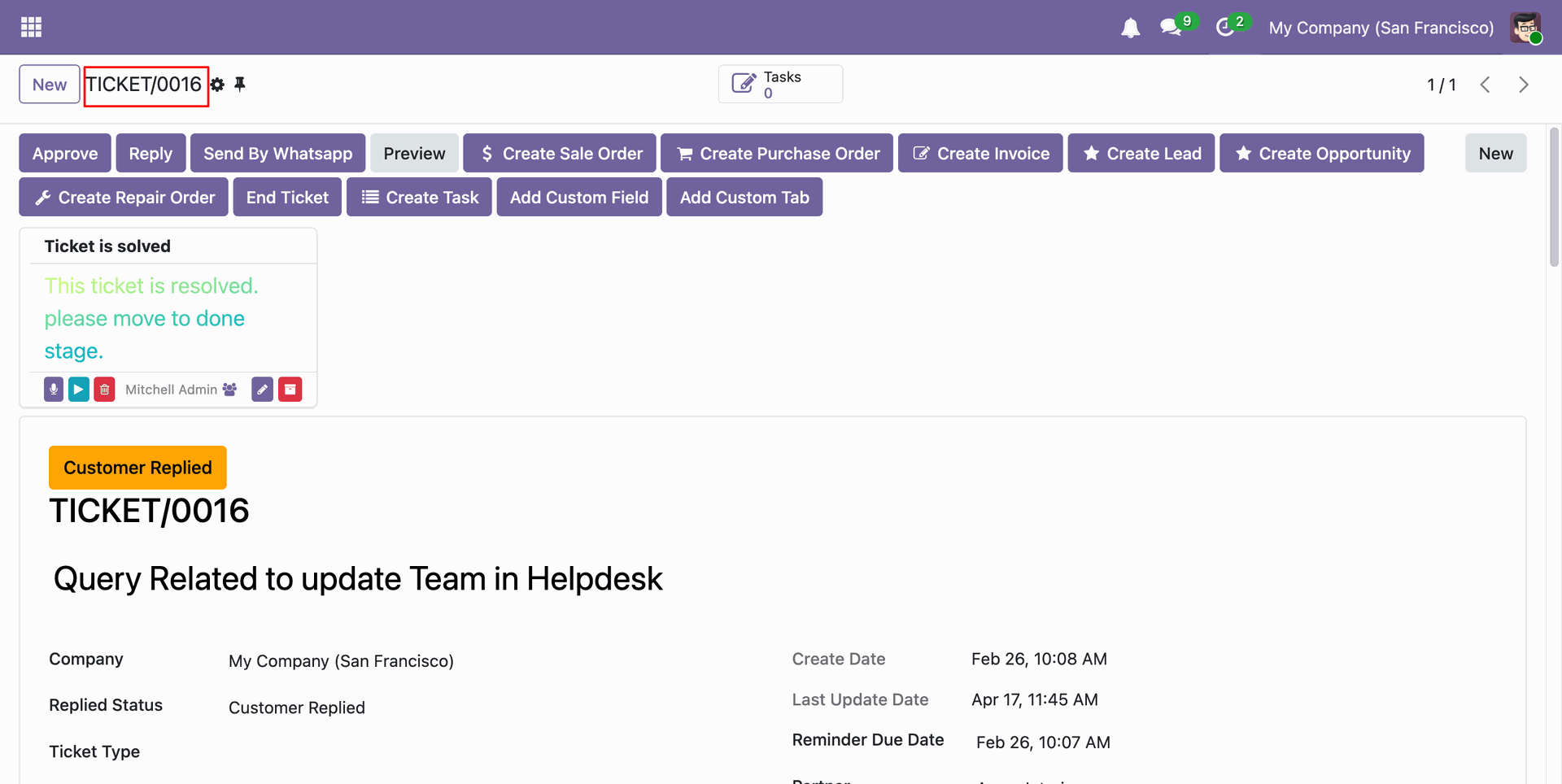This screenshot has width=1562, height=784.
Task: Select the New stage in the status bar
Action: point(1496,153)
